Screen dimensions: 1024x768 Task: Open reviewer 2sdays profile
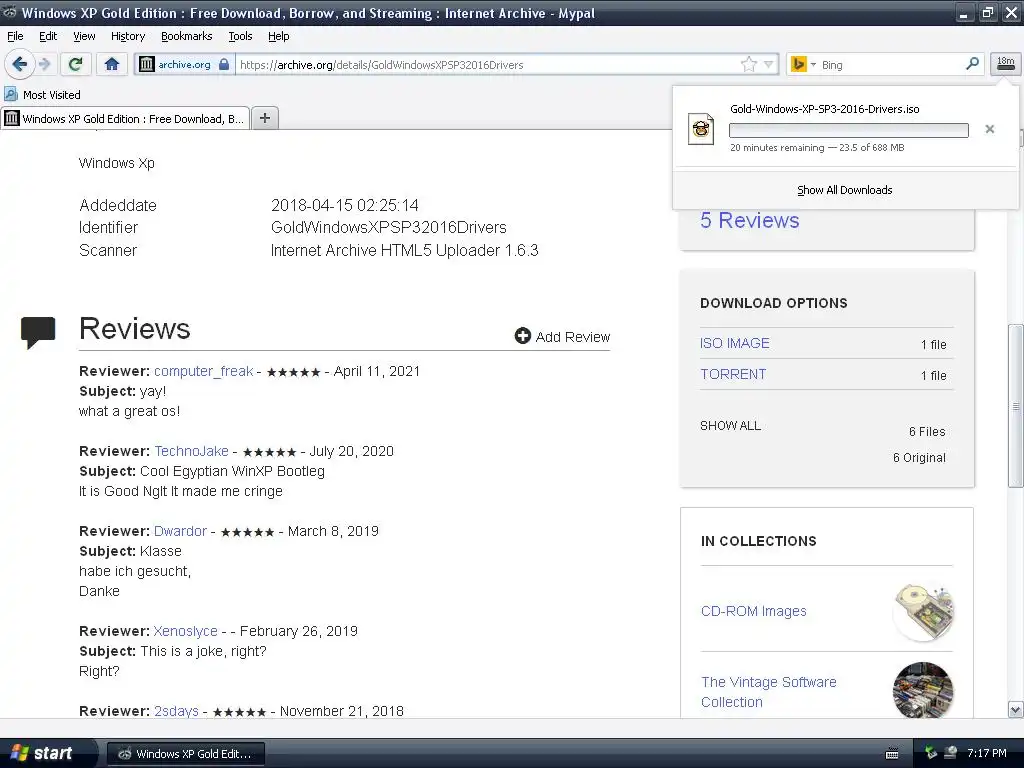(176, 711)
